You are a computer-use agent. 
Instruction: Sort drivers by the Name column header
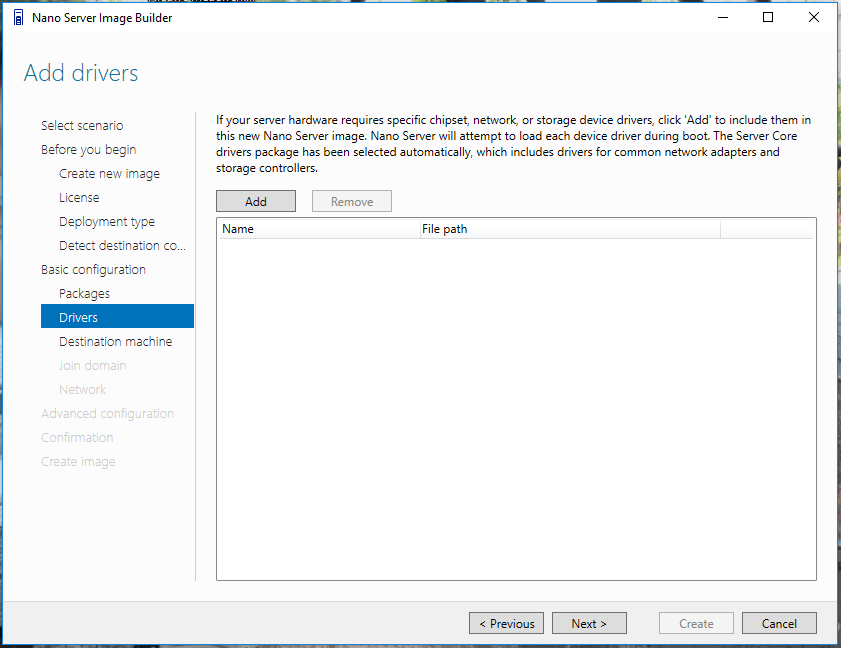(319, 229)
